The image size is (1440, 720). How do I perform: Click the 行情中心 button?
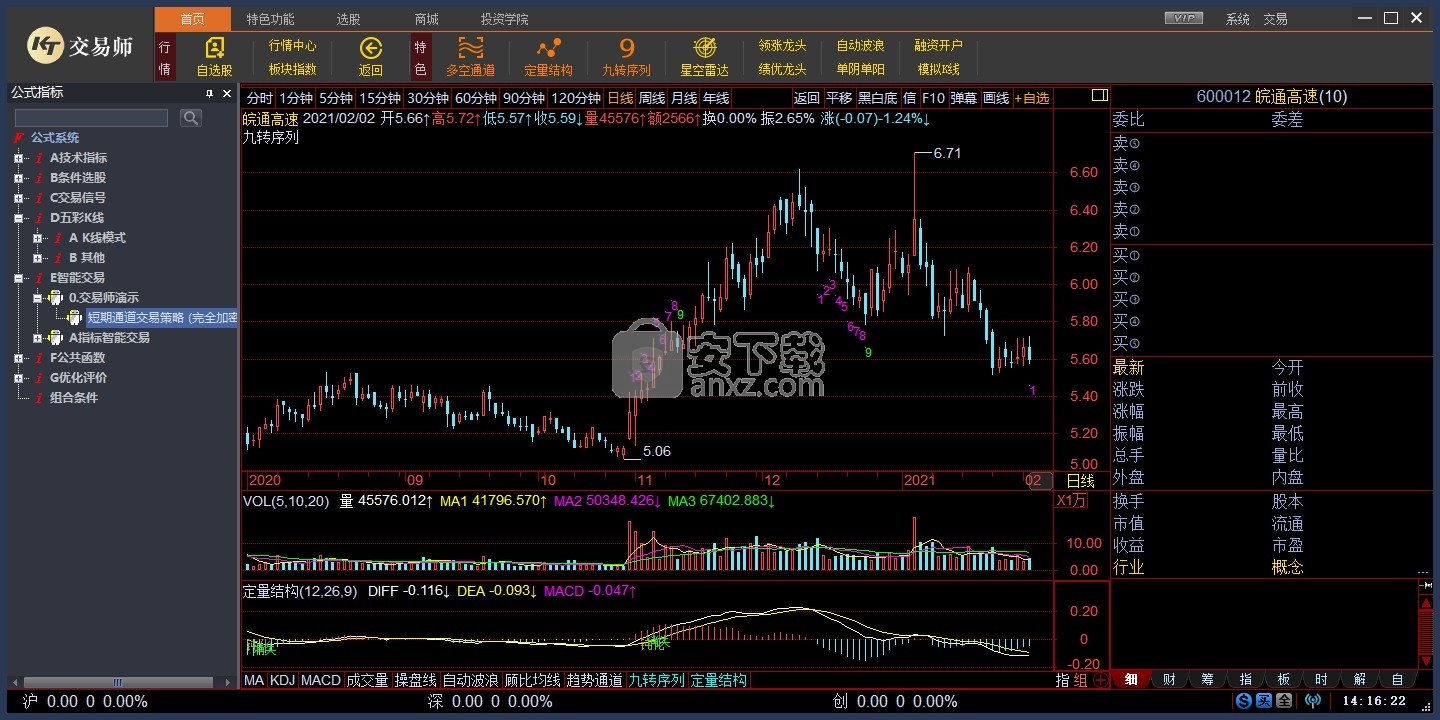tap(293, 45)
